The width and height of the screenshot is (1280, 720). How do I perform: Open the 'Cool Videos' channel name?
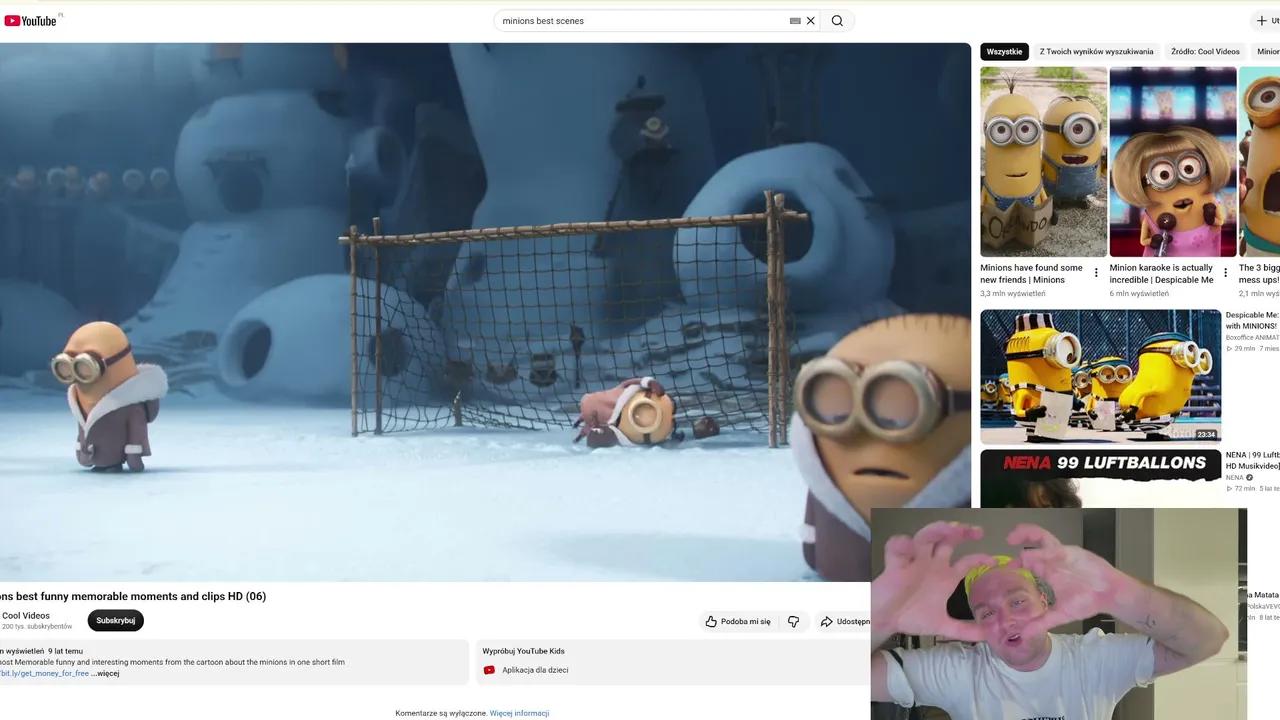(26, 616)
